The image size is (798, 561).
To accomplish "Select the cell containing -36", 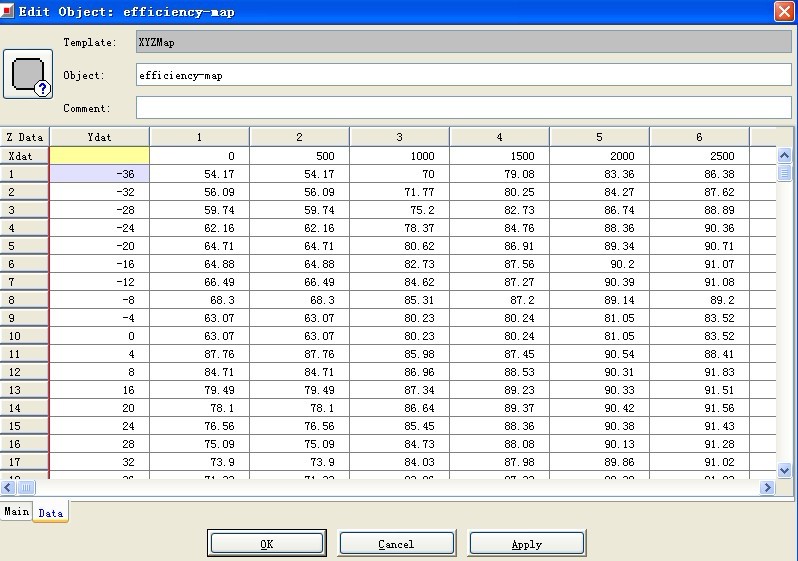I will tap(100, 174).
